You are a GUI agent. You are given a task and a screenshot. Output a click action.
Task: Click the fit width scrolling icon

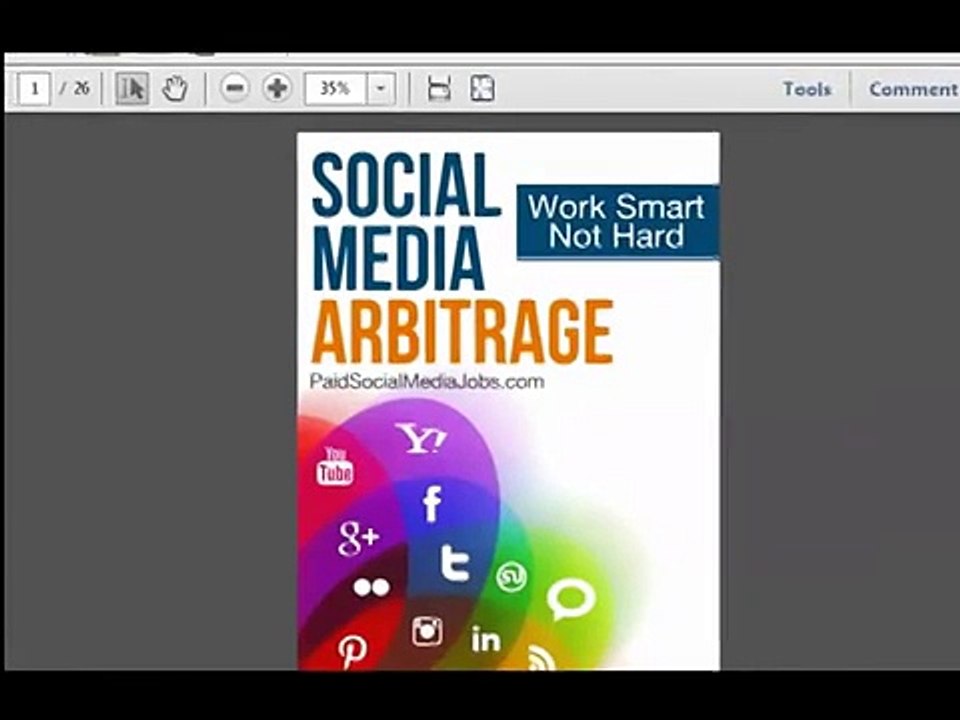coord(439,89)
